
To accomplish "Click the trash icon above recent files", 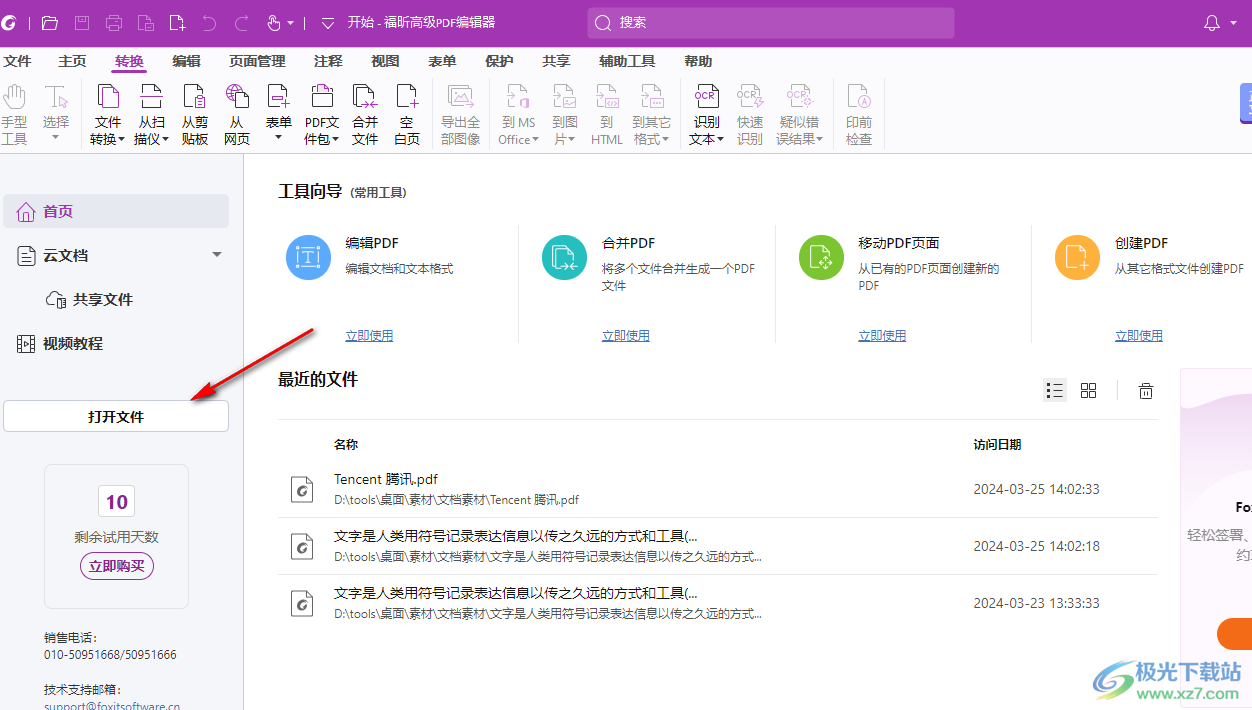I will (x=1146, y=391).
